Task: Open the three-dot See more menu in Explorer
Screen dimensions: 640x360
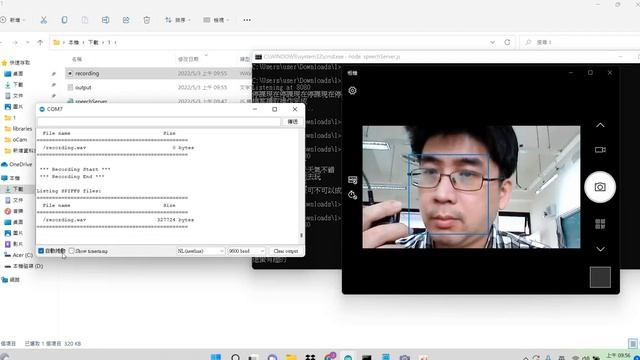Action: 247,20
